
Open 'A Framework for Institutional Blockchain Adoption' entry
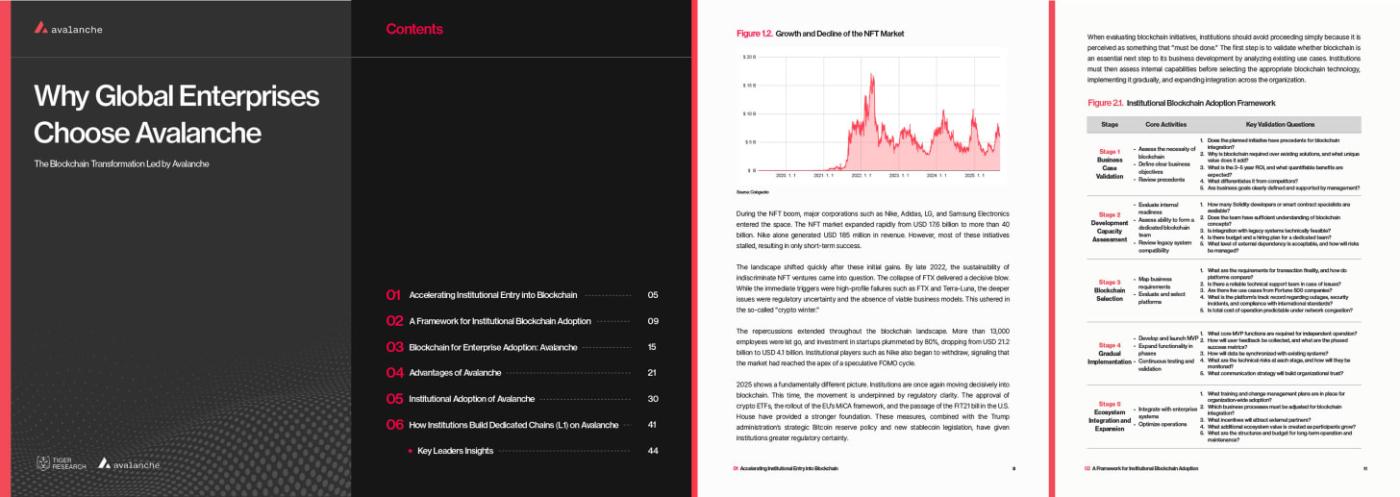point(500,321)
